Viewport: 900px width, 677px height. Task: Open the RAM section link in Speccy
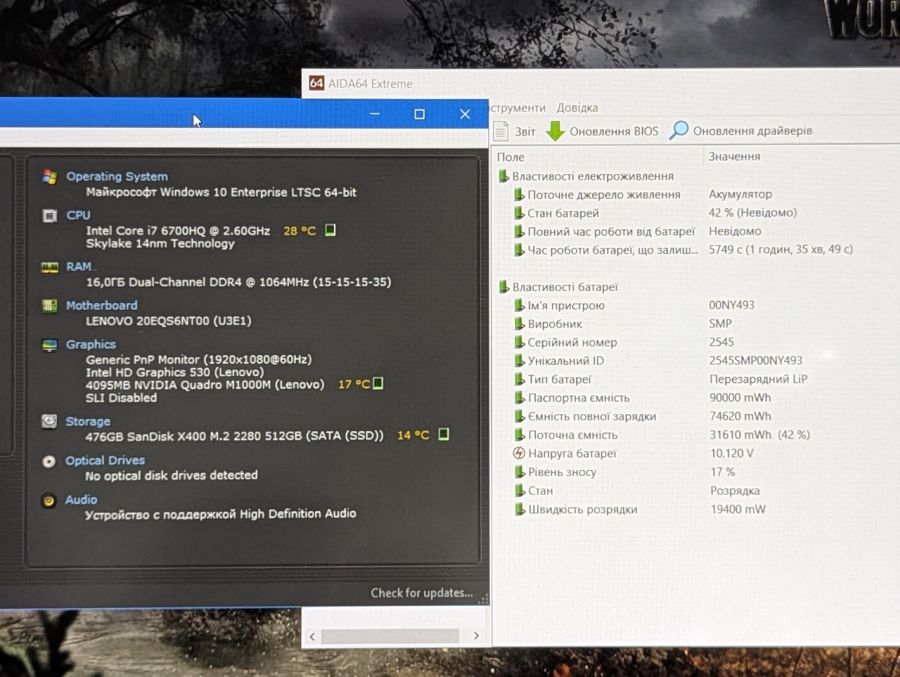click(x=79, y=266)
